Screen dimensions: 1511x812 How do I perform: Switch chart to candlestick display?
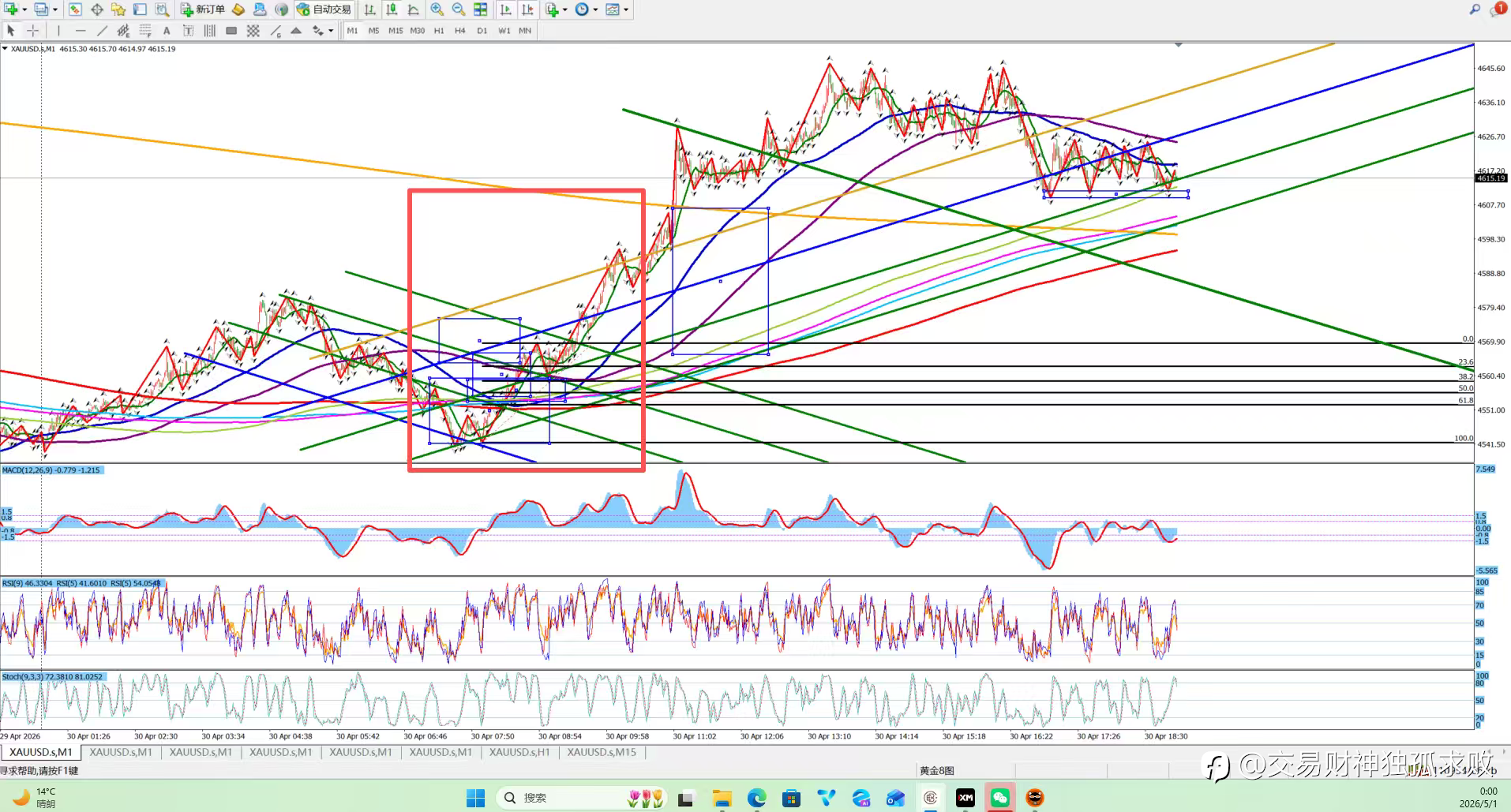click(x=392, y=9)
